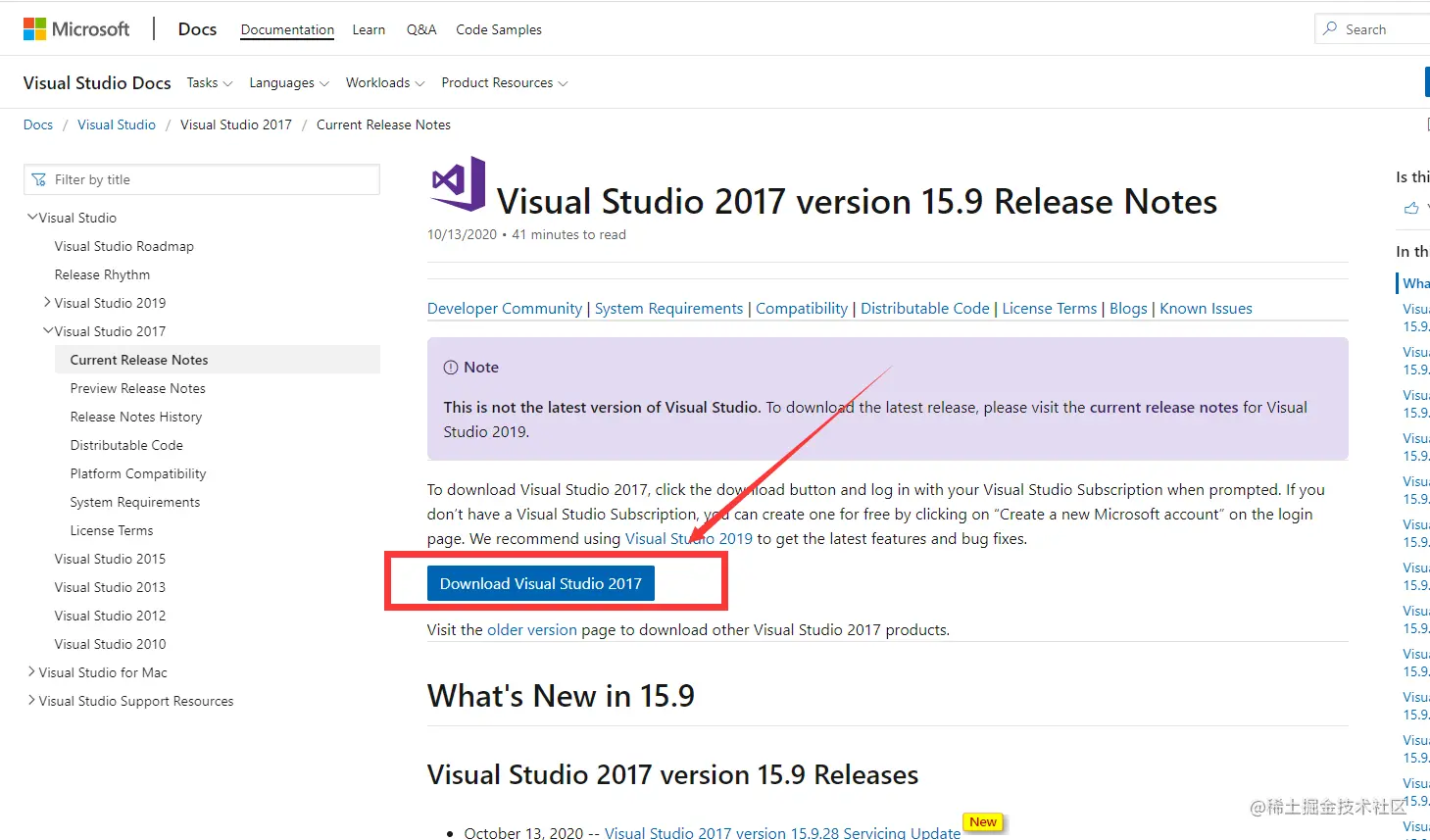Collapse the Visual Studio tree node
The image size is (1430, 840).
(x=32, y=217)
